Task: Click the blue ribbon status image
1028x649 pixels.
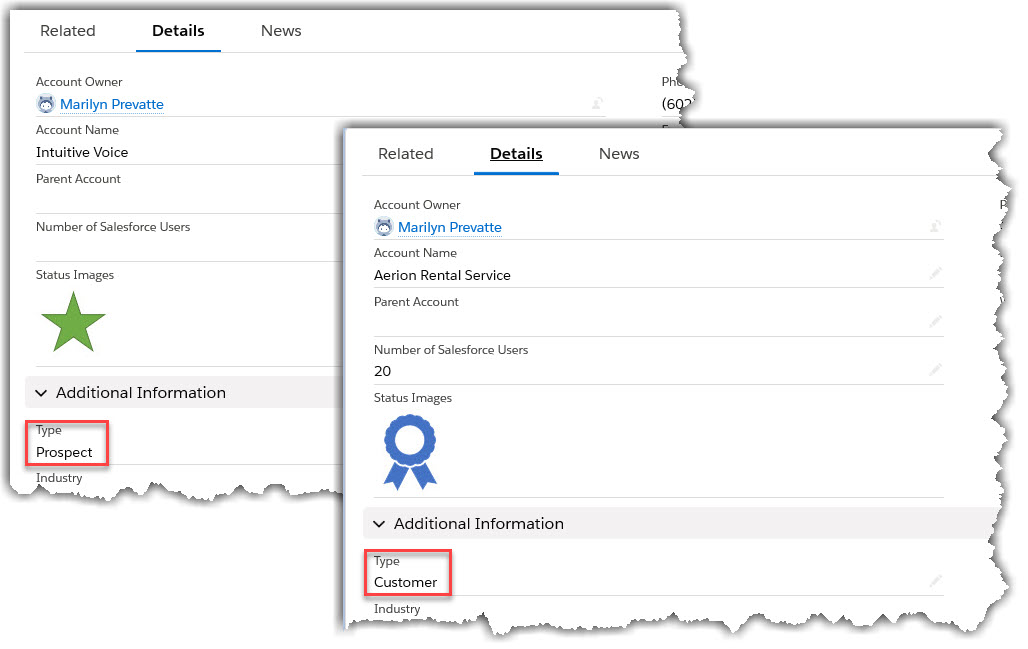Action: tap(410, 452)
